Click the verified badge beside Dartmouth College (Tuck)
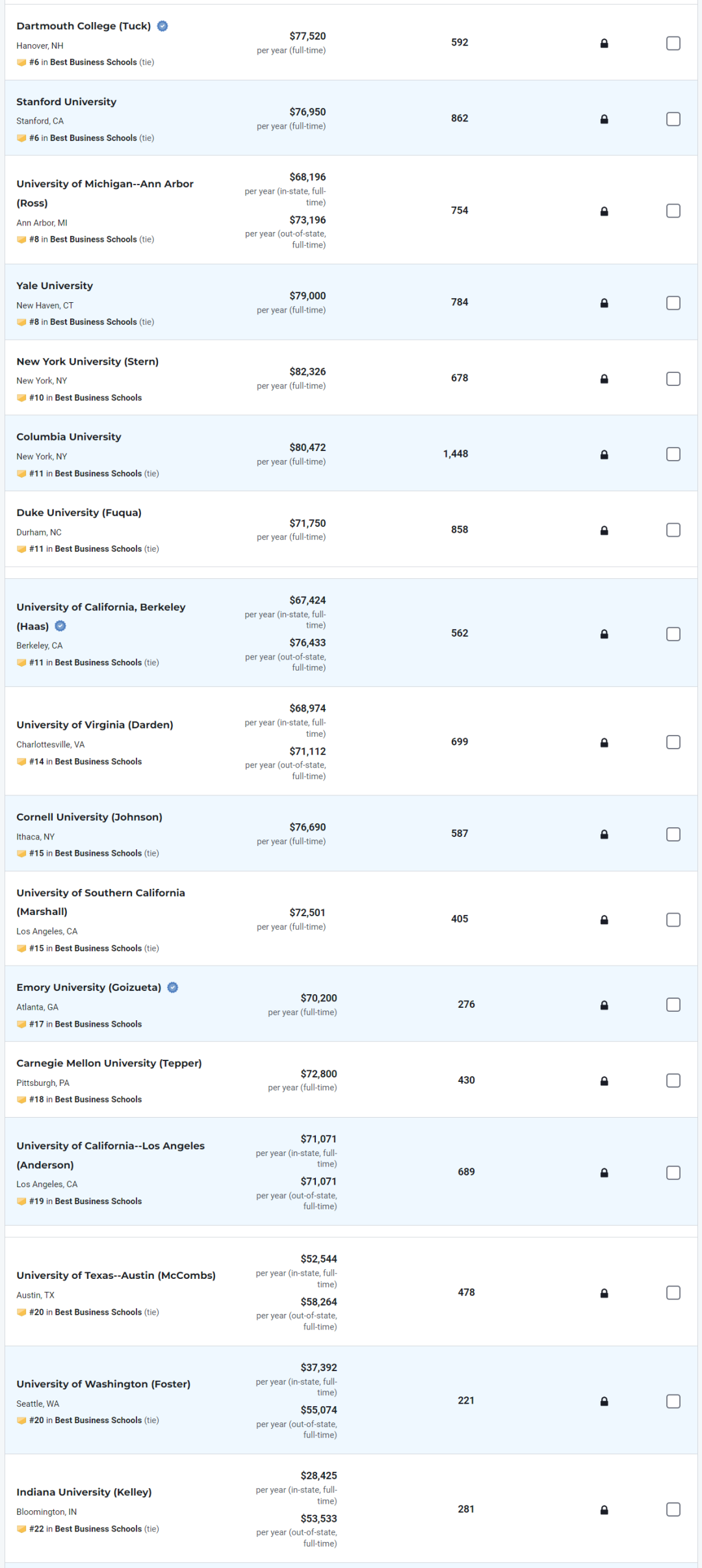This screenshot has height=1568, width=702. tap(162, 26)
